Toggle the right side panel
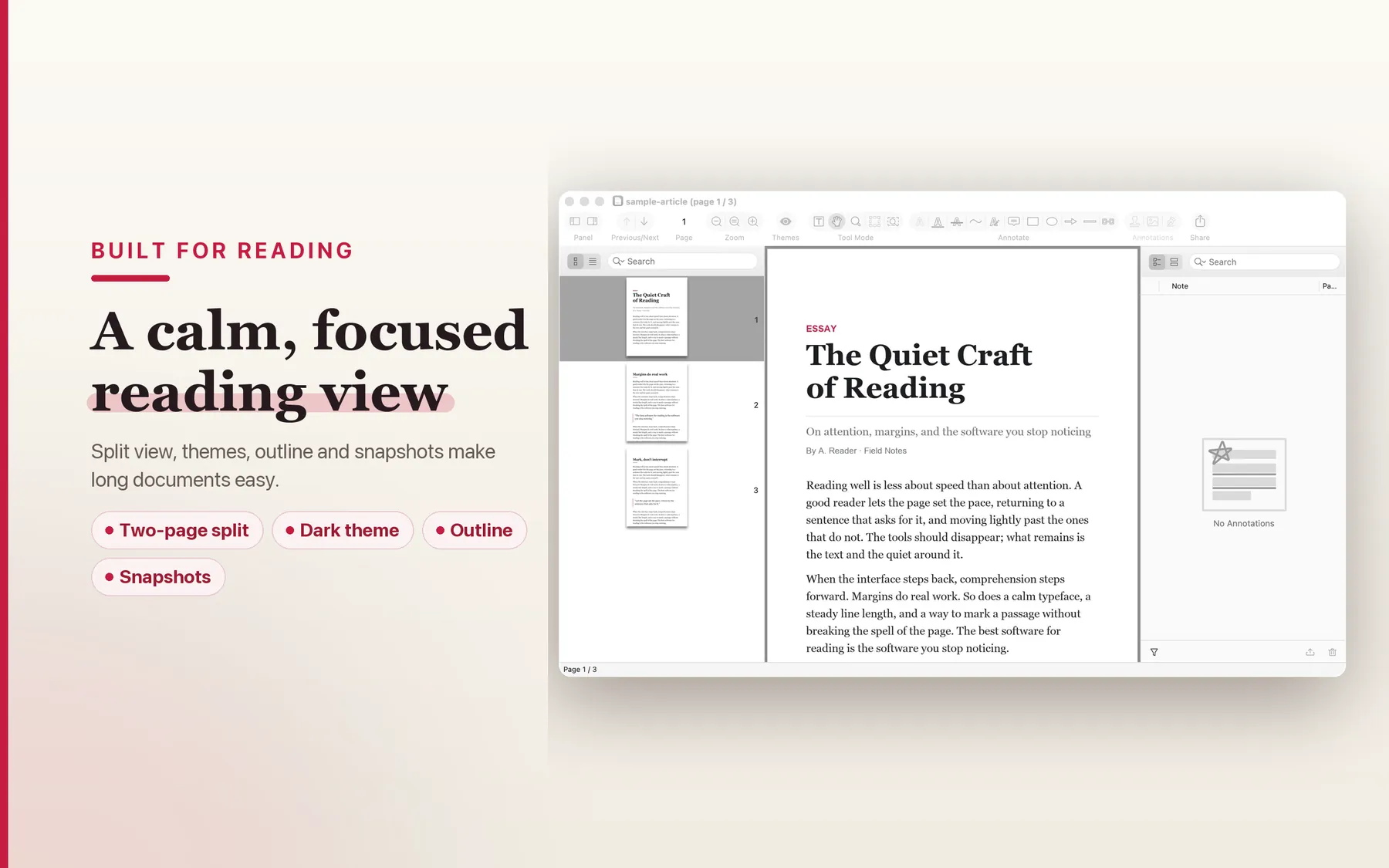This screenshot has width=1389, height=868. [x=593, y=221]
